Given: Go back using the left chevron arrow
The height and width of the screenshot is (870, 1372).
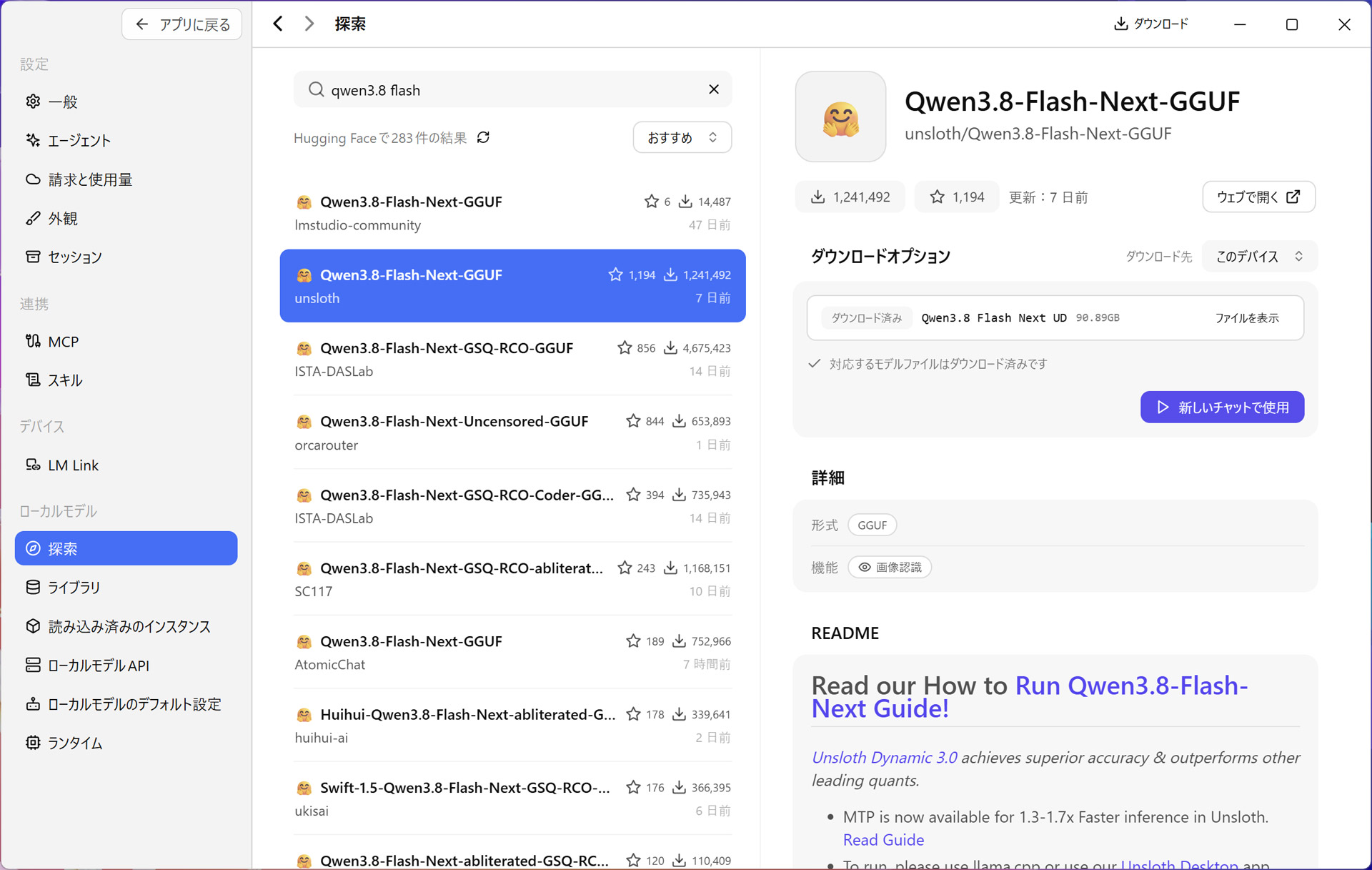Looking at the screenshot, I should pos(278,24).
